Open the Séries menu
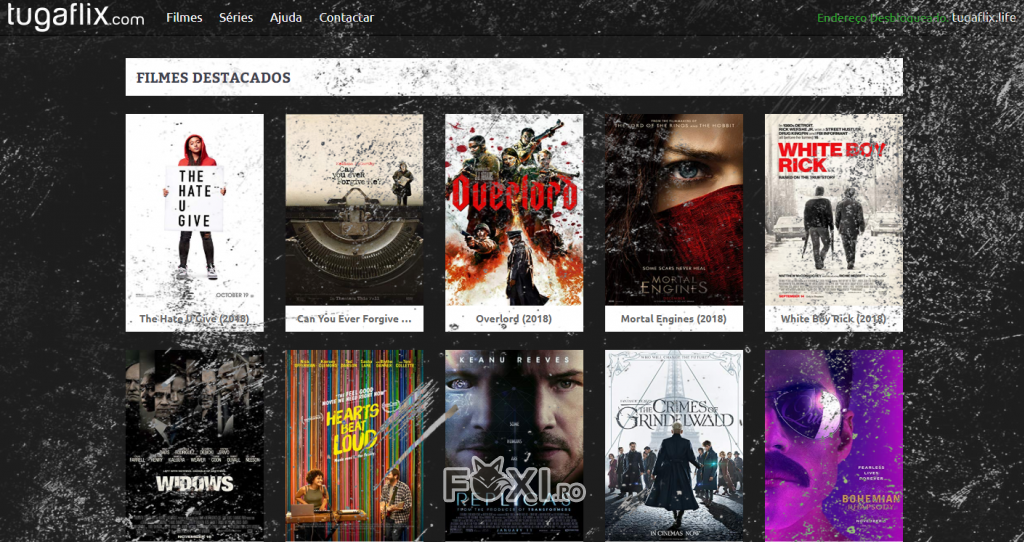Screen dimensions: 1024x542 pyautogui.click(x=236, y=18)
